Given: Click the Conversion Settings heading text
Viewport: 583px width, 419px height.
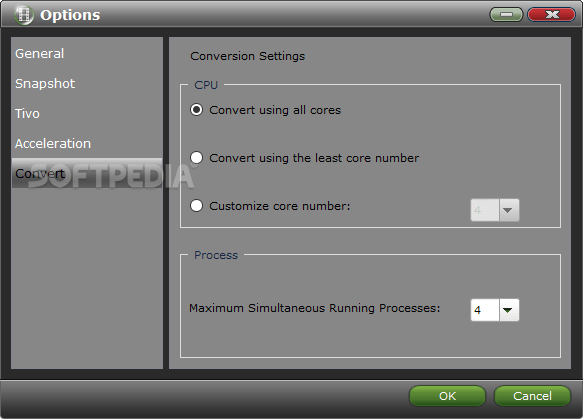Looking at the screenshot, I should pos(247,56).
